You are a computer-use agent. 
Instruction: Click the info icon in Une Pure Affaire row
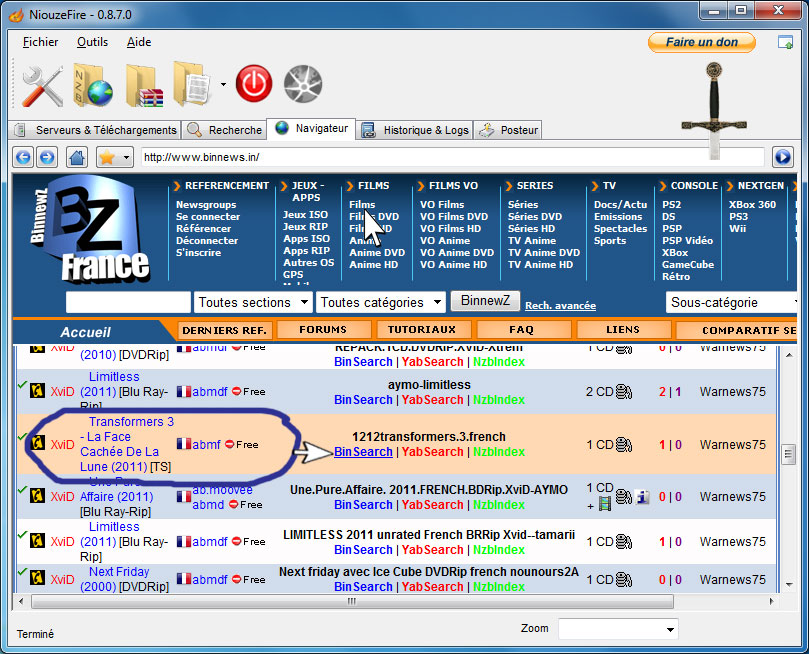642,497
